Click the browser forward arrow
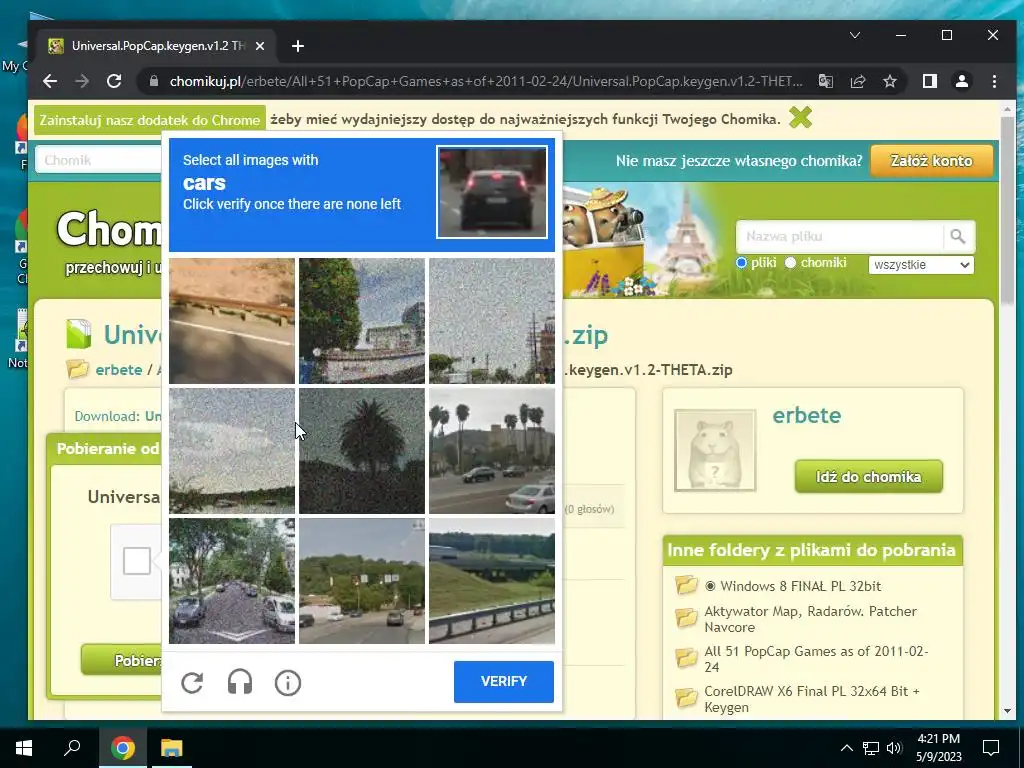1024x768 pixels. point(82,81)
